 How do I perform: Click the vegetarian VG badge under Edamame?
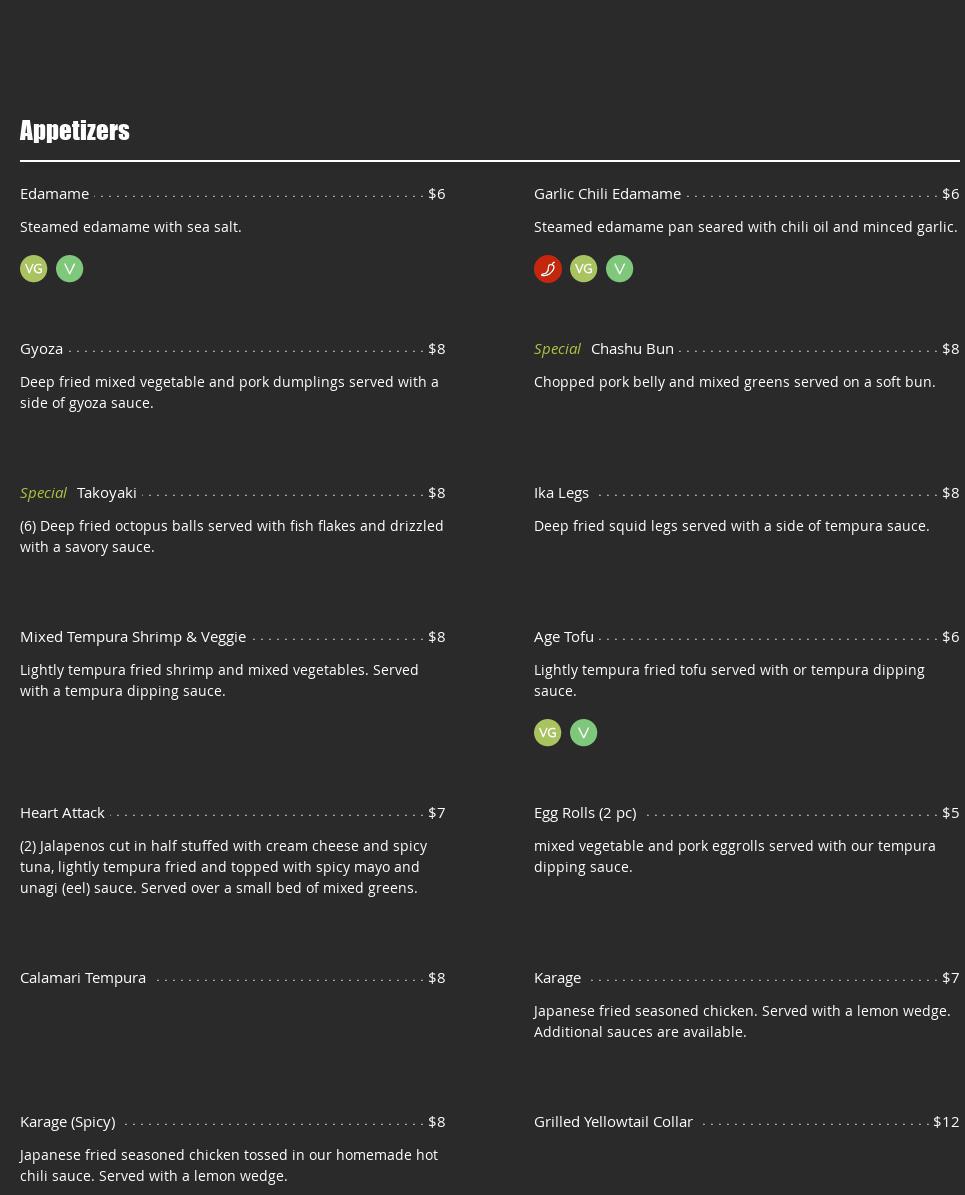tap(33, 268)
